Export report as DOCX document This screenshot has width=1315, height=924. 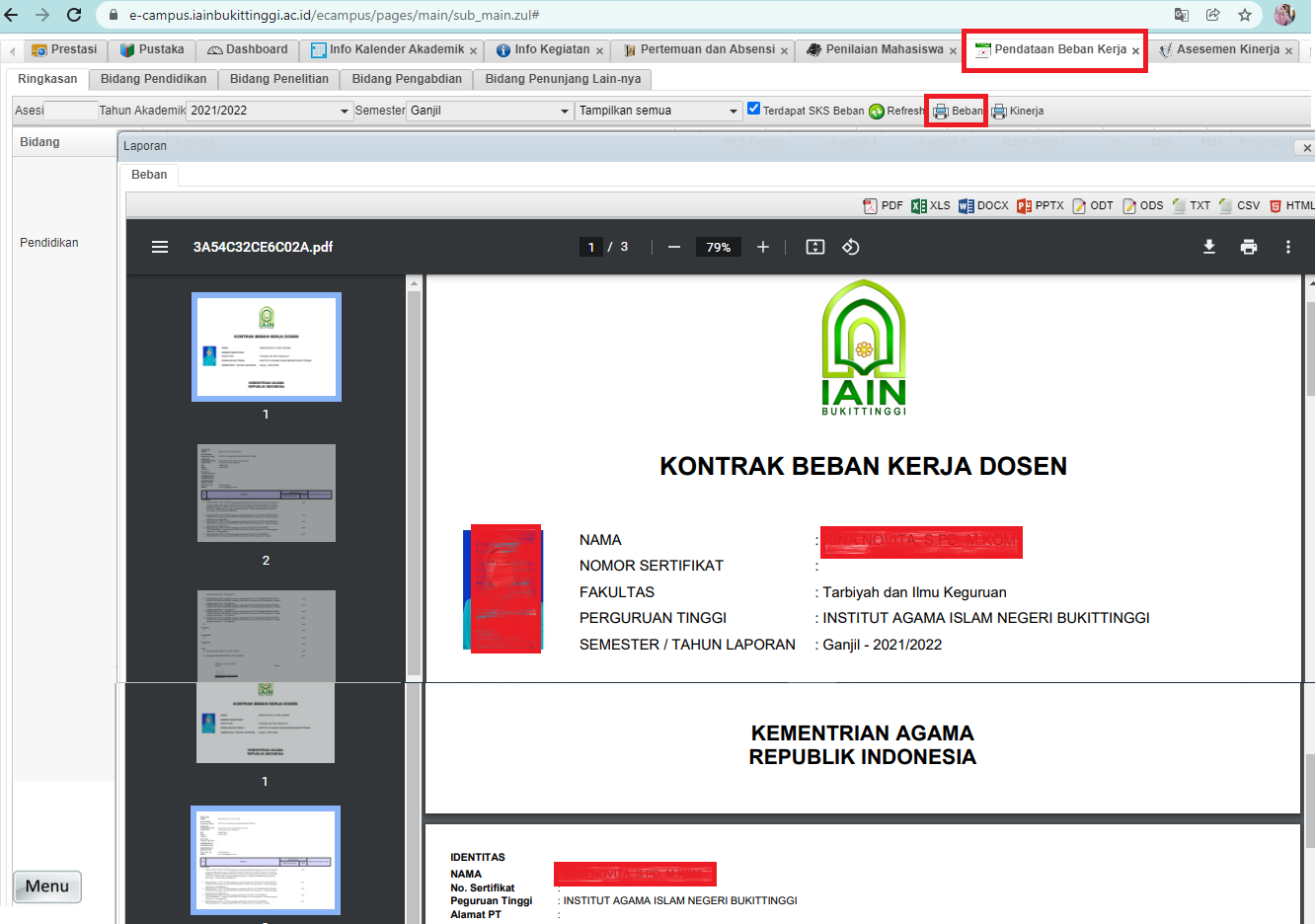(x=982, y=205)
